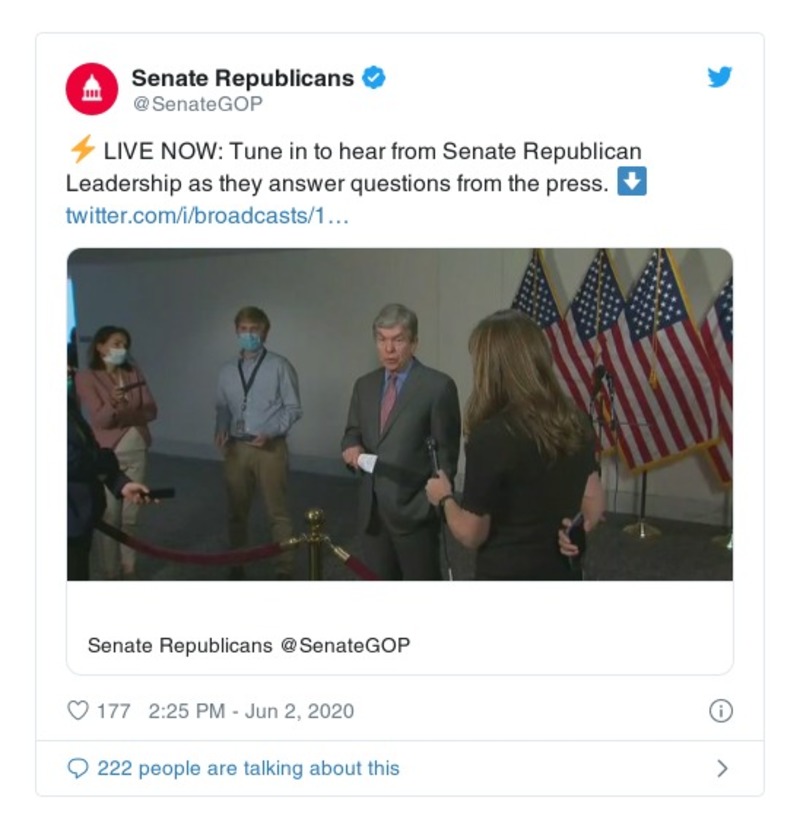Click the "Senate Republicans @SenateGOP" card caption
Viewport: 800px width, 829px height.
pos(249,645)
